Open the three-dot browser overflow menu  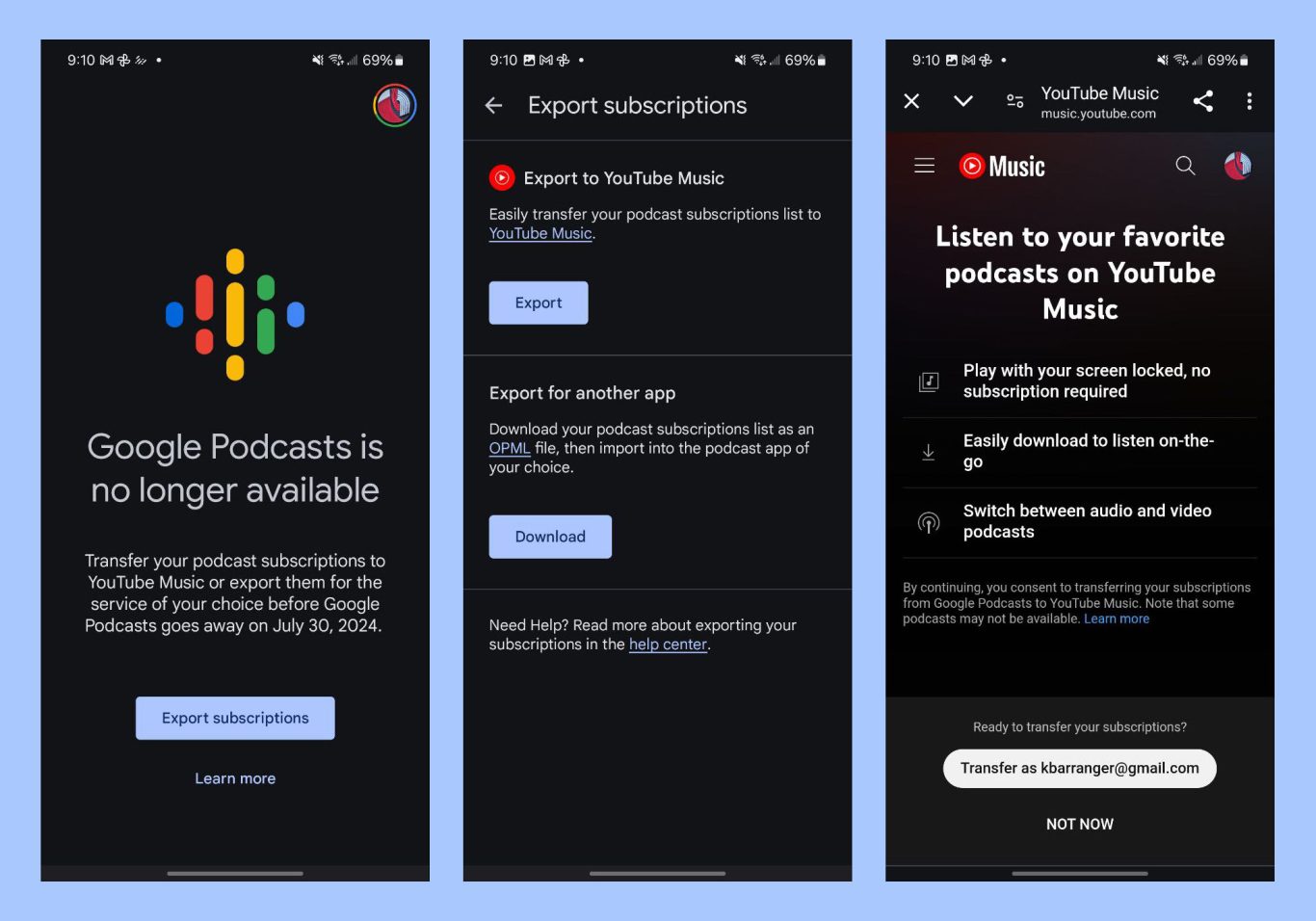[x=1250, y=101]
